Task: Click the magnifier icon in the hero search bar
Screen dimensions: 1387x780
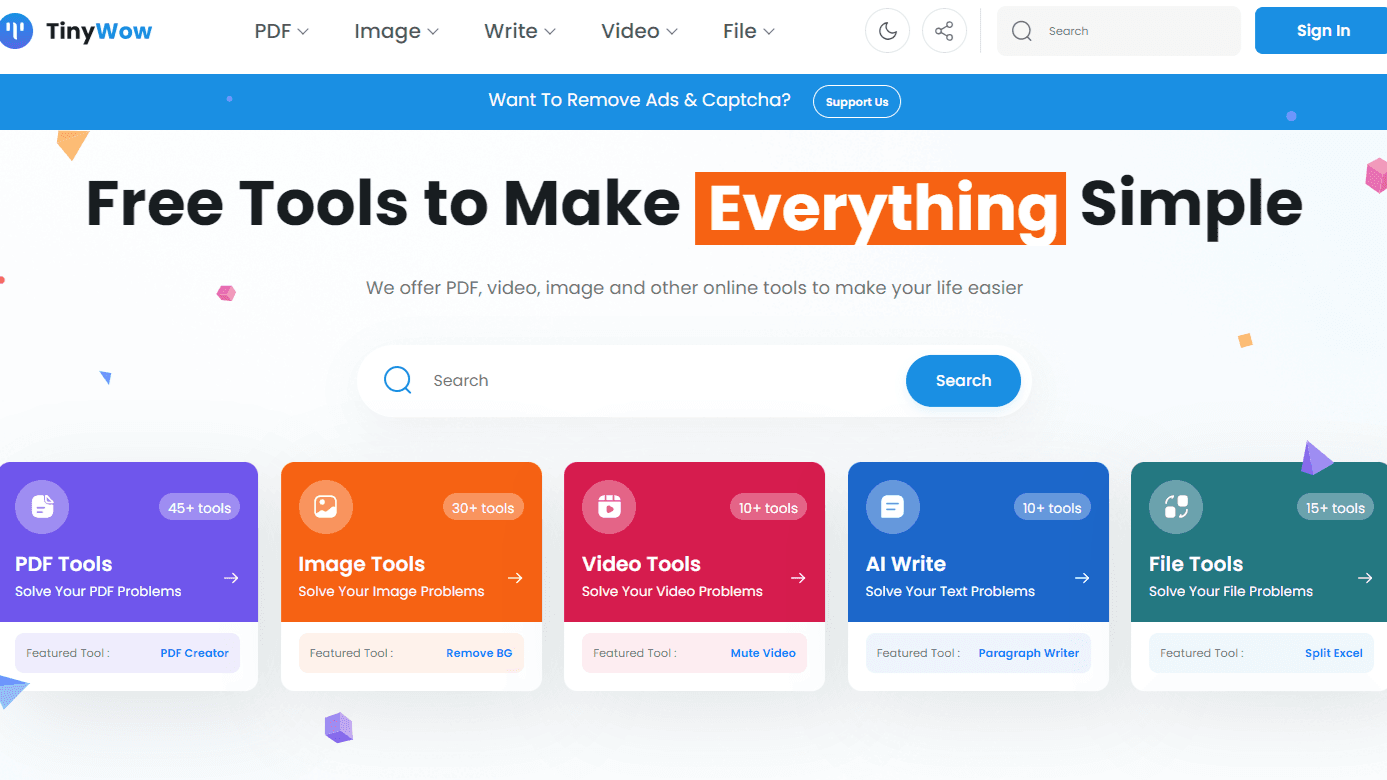Action: [397, 380]
